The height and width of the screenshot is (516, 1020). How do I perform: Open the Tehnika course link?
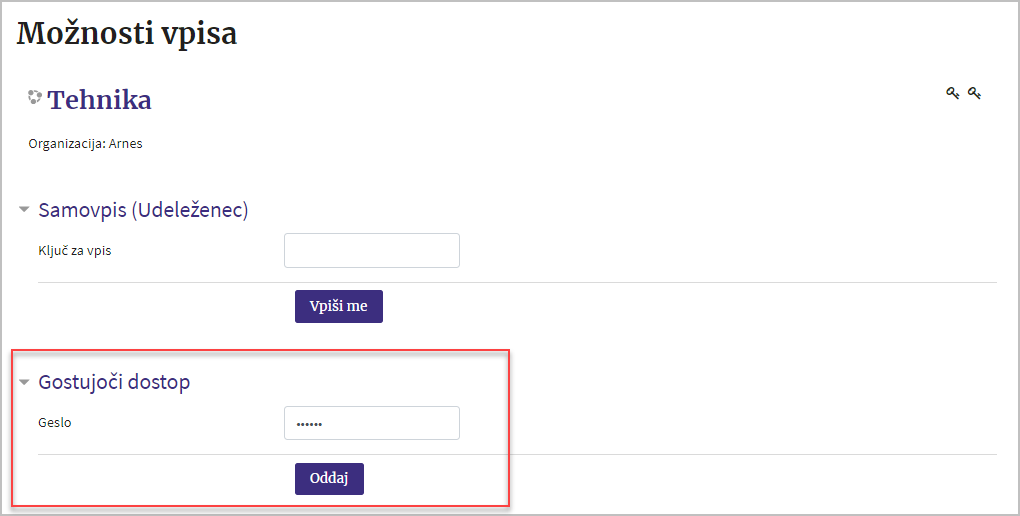pos(100,100)
